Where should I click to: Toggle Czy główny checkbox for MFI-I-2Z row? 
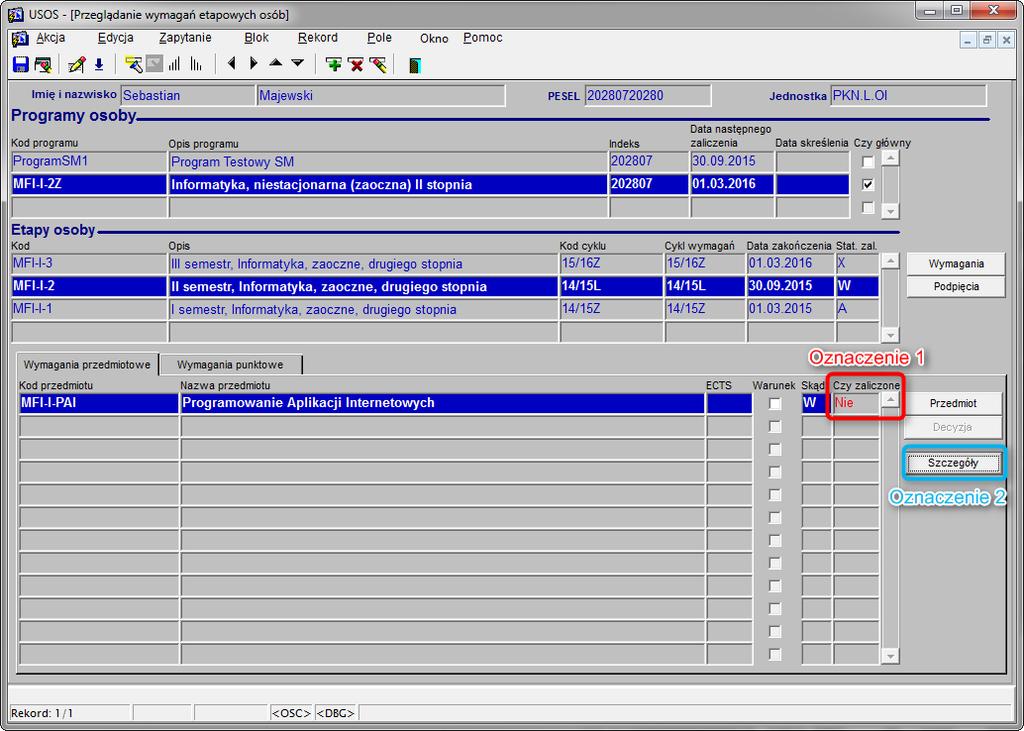pyautogui.click(x=868, y=184)
